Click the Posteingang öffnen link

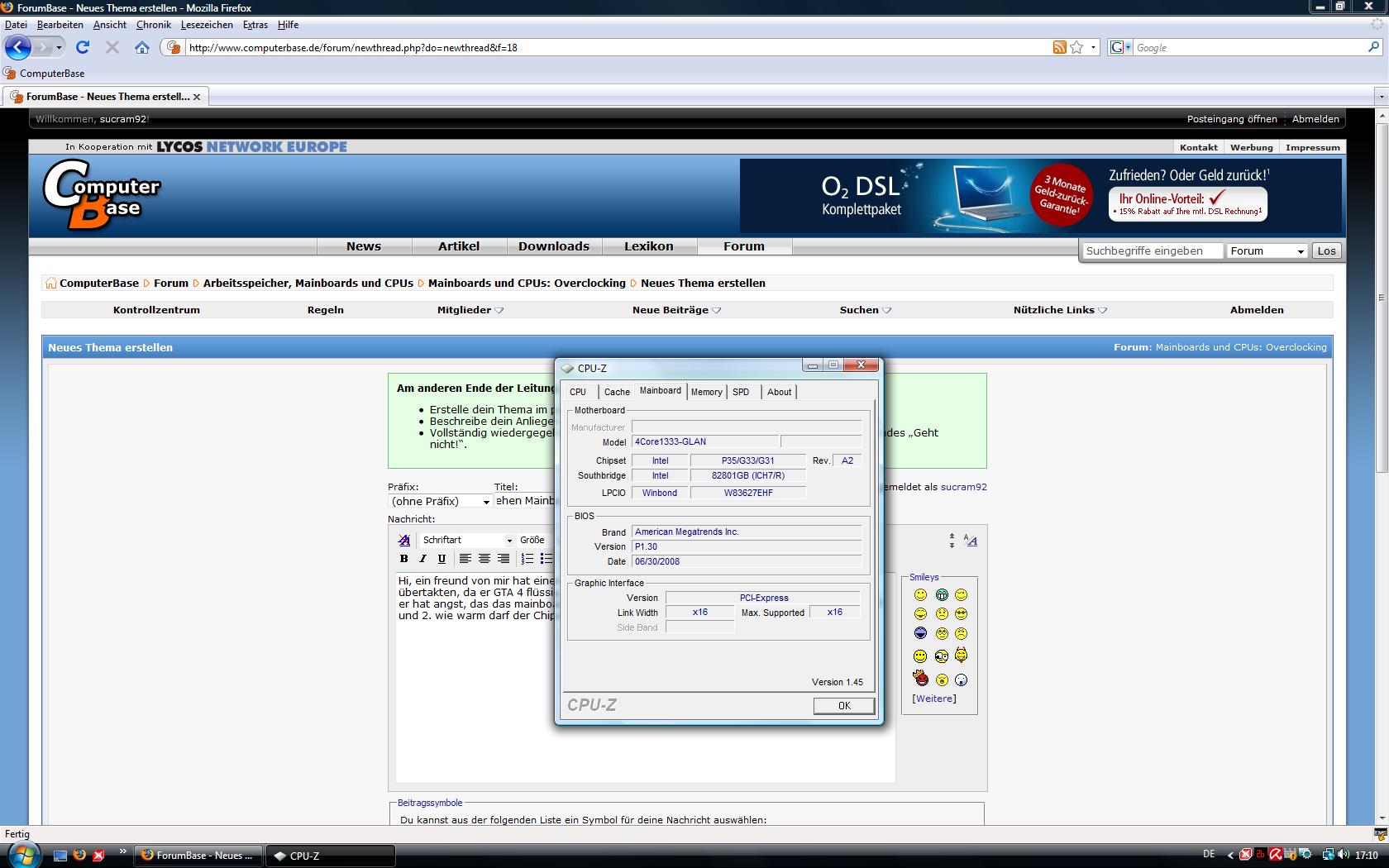1232,119
